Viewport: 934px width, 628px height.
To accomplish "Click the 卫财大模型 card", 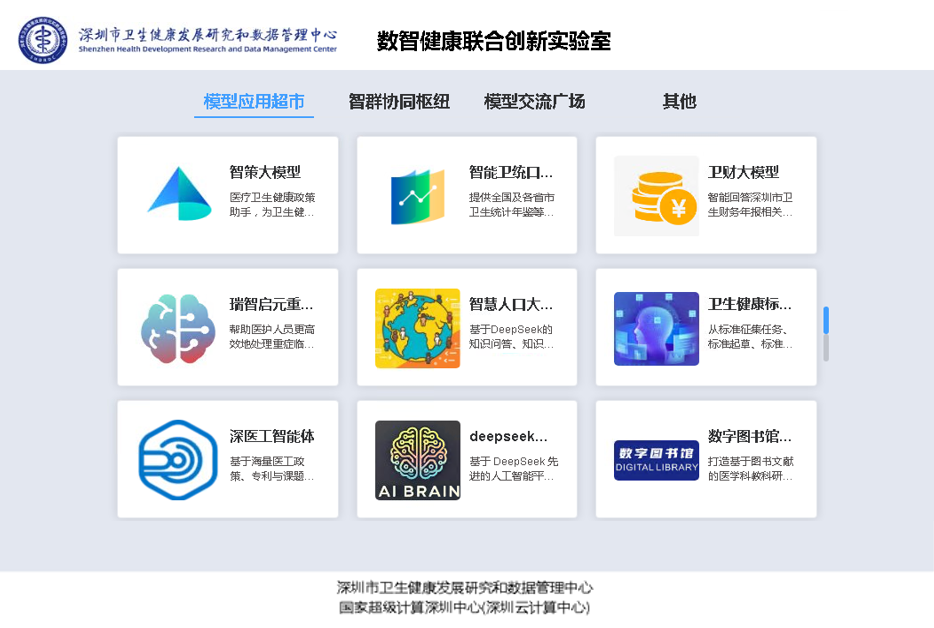I will (706, 195).
